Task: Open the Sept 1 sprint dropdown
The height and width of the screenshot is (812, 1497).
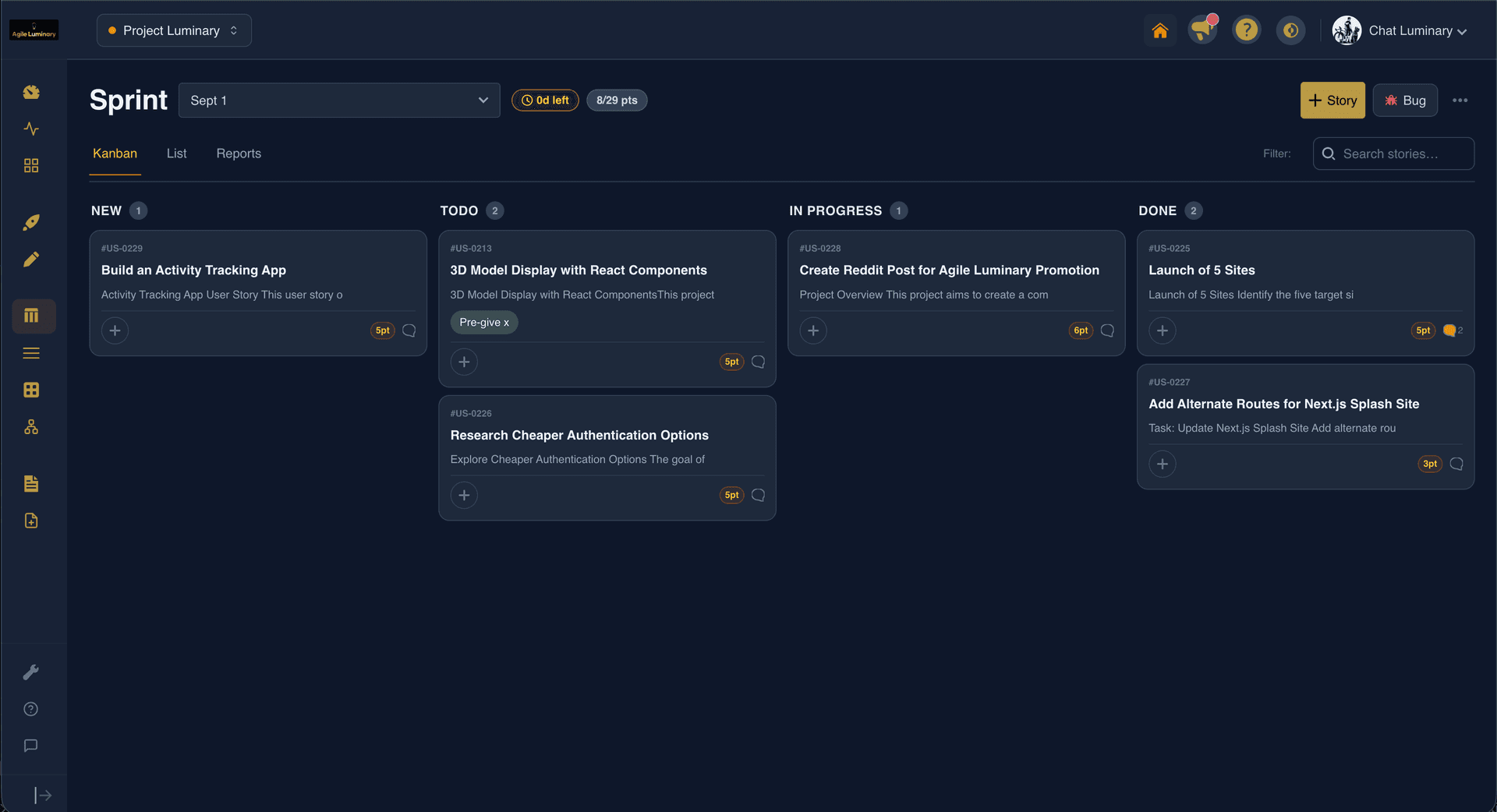Action: [339, 101]
